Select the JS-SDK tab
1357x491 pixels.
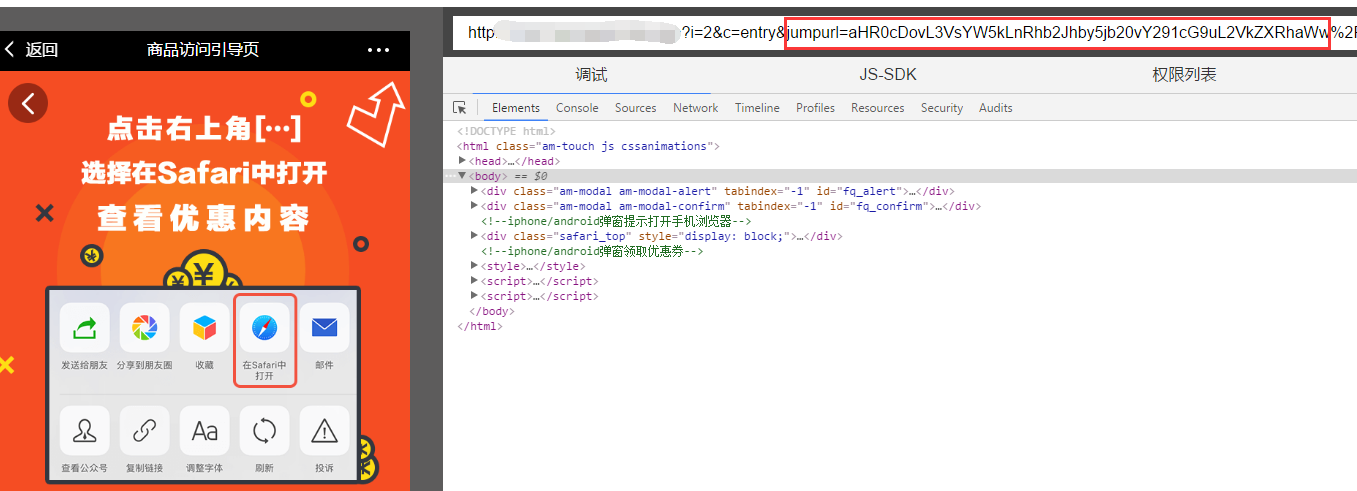(888, 75)
